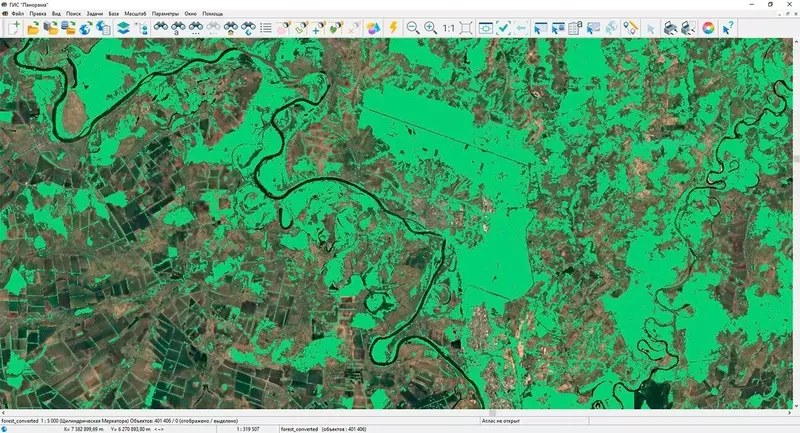Open the Поиск menu

[x=73, y=14]
